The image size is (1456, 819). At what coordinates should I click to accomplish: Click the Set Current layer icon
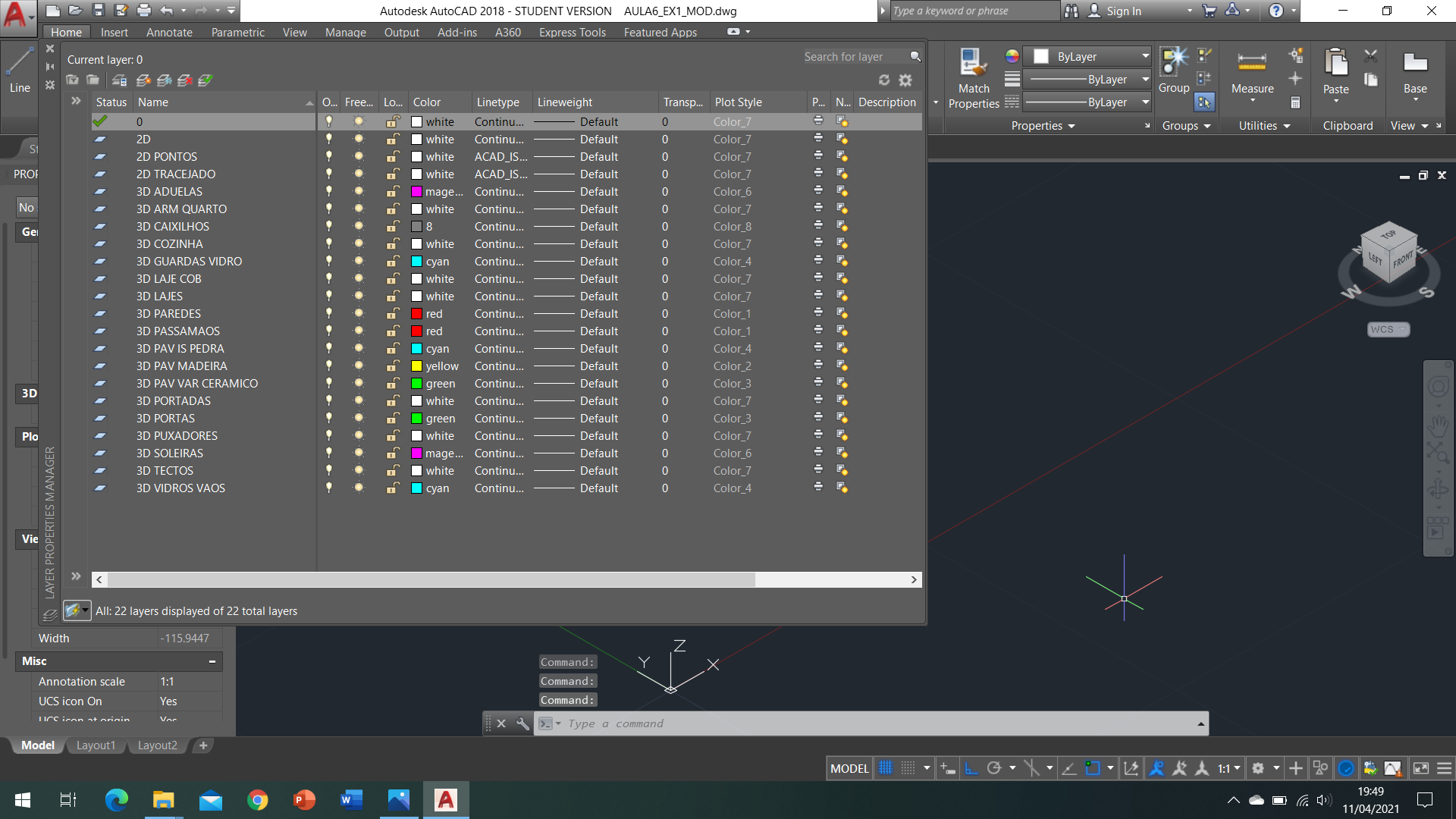[x=205, y=80]
